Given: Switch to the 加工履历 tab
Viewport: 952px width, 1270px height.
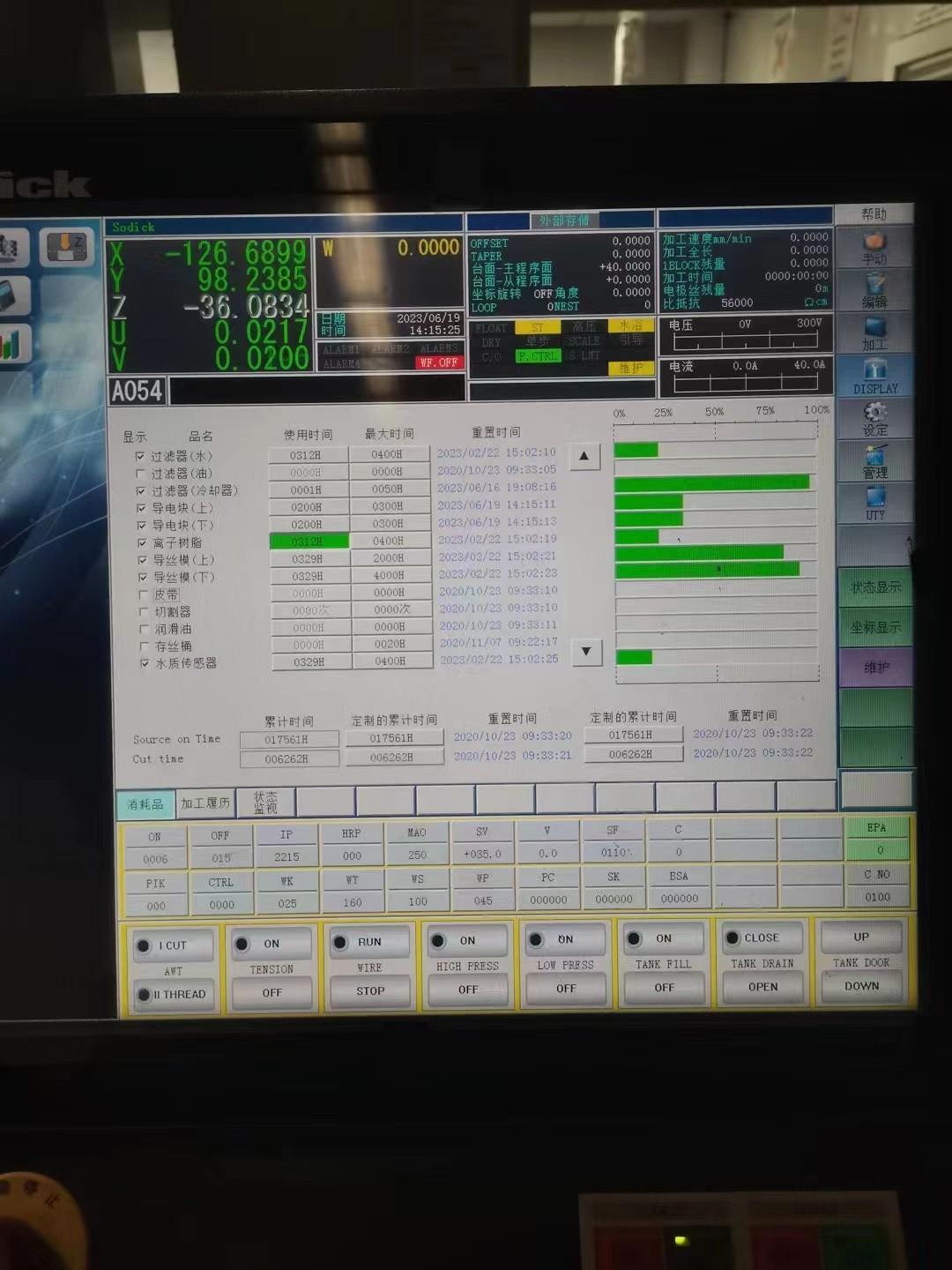Looking at the screenshot, I should point(205,803).
